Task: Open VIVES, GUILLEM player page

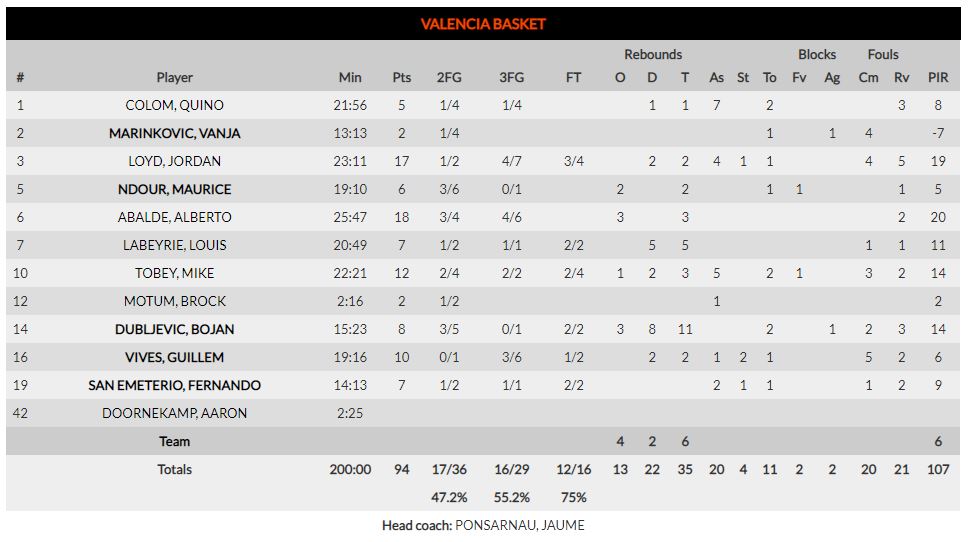Action: point(175,357)
